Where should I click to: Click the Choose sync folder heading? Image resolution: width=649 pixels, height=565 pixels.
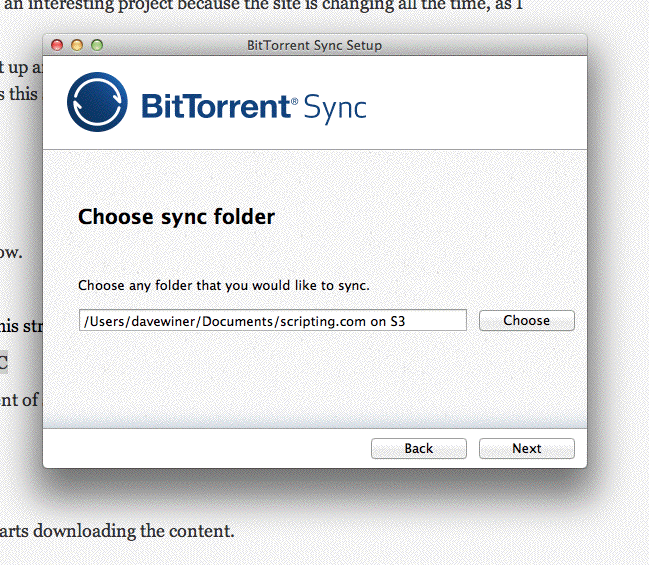click(177, 217)
